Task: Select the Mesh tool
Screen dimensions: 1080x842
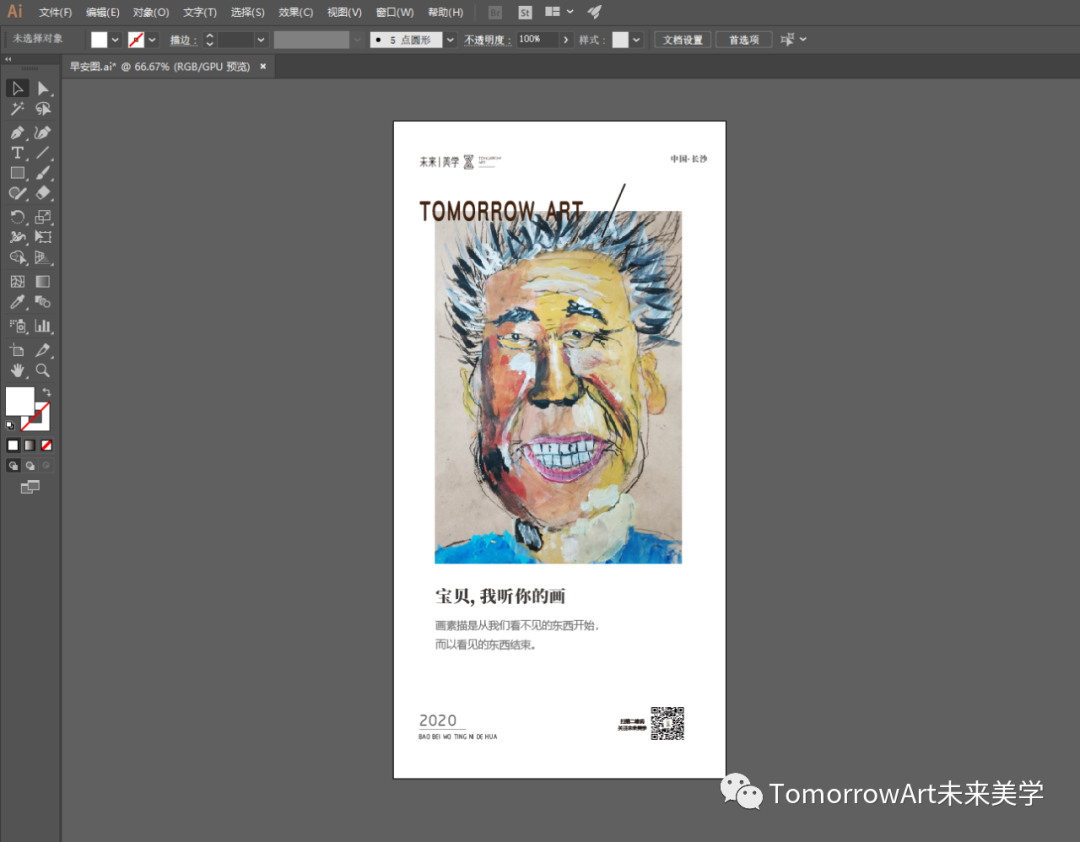Action: click(17, 281)
